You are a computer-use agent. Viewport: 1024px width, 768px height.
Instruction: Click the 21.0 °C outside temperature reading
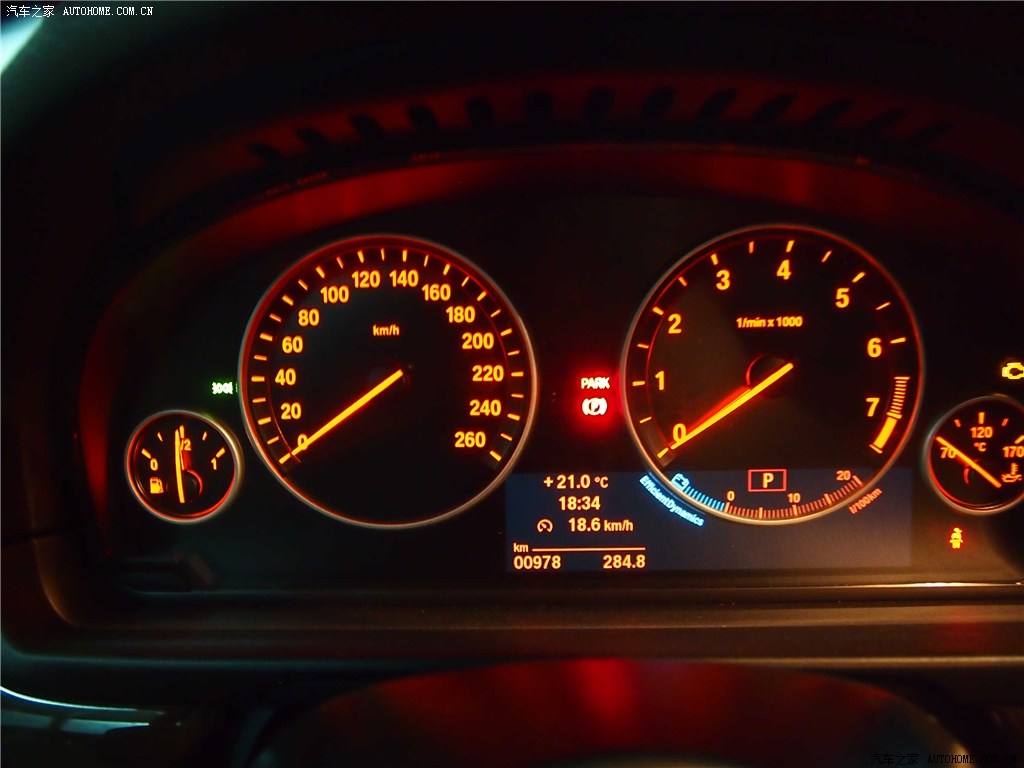[575, 482]
